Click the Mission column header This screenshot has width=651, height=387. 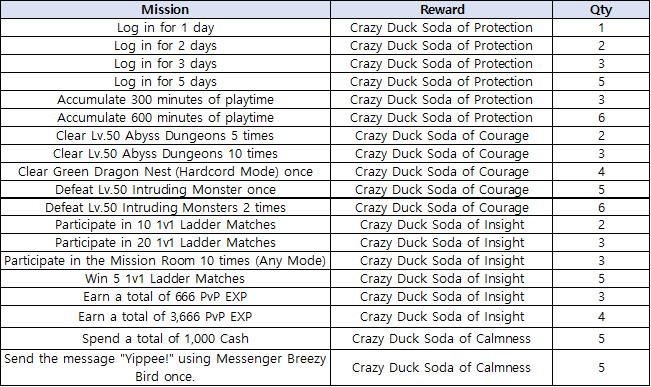click(165, 9)
